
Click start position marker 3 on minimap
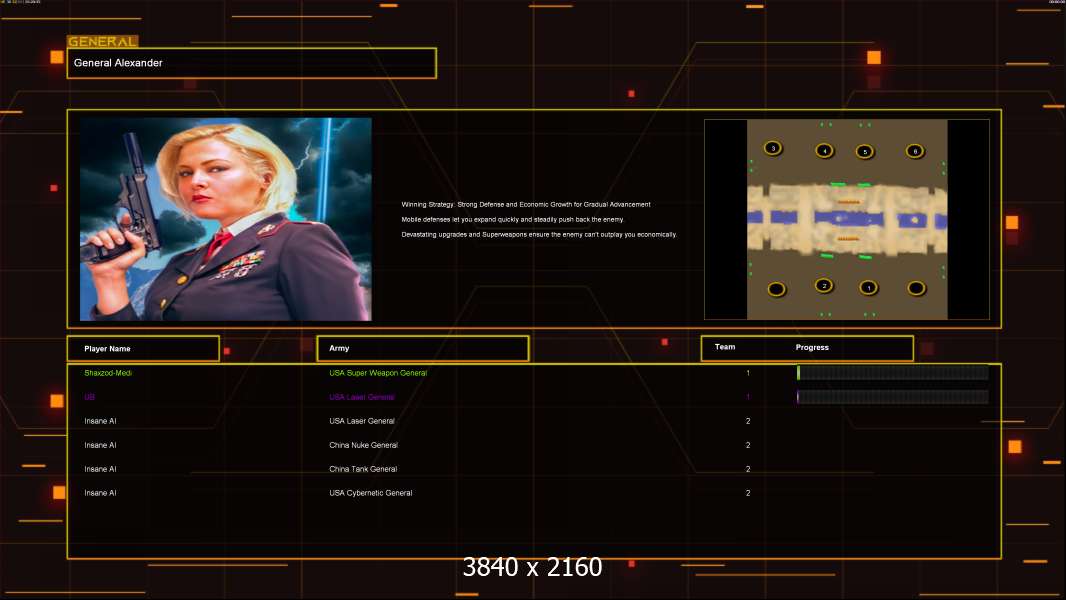click(773, 148)
